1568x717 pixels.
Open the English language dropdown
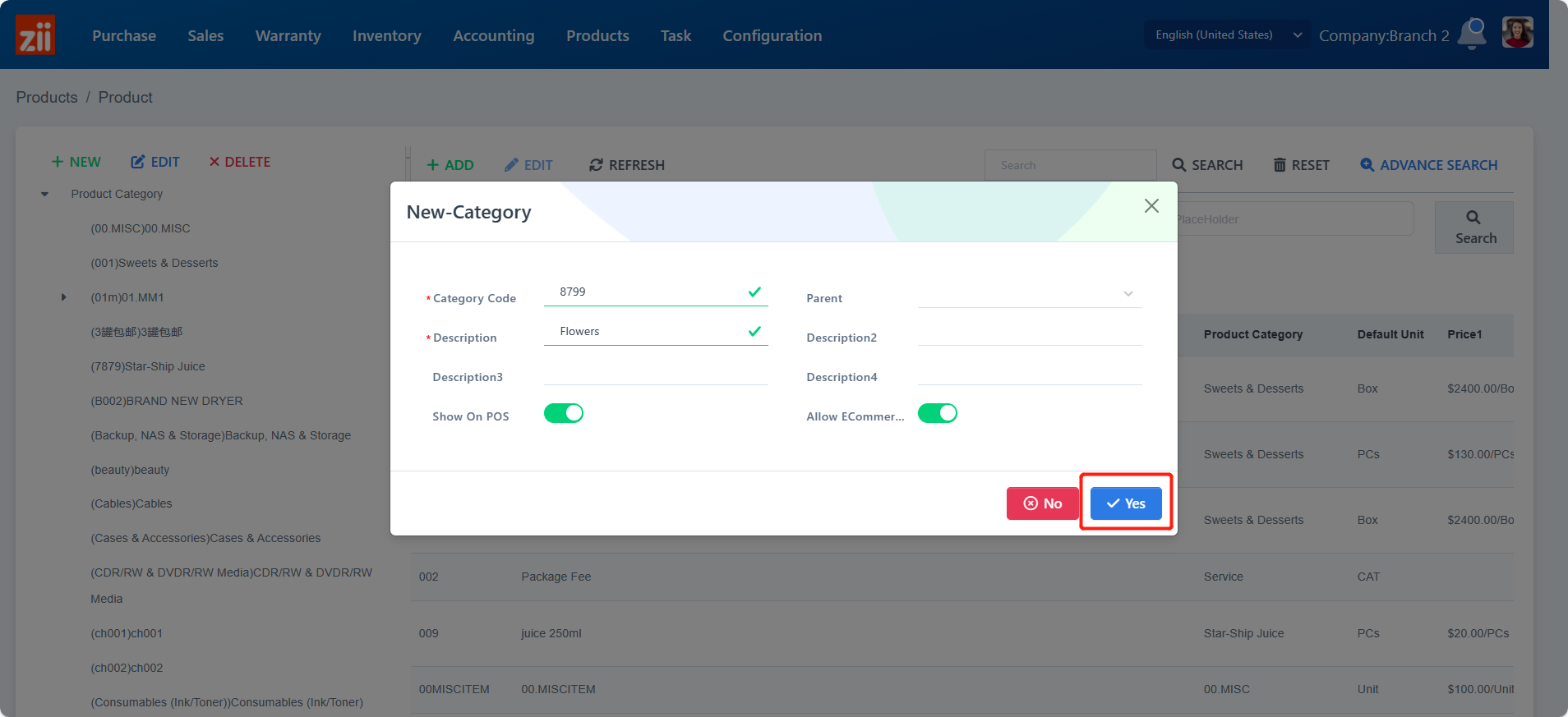[1228, 35]
